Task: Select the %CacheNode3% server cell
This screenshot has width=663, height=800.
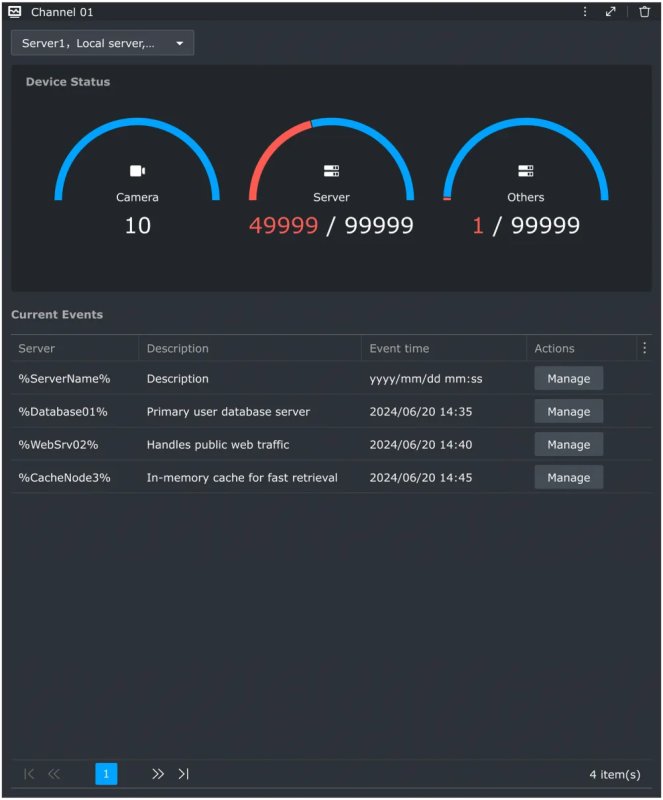Action: [64, 478]
